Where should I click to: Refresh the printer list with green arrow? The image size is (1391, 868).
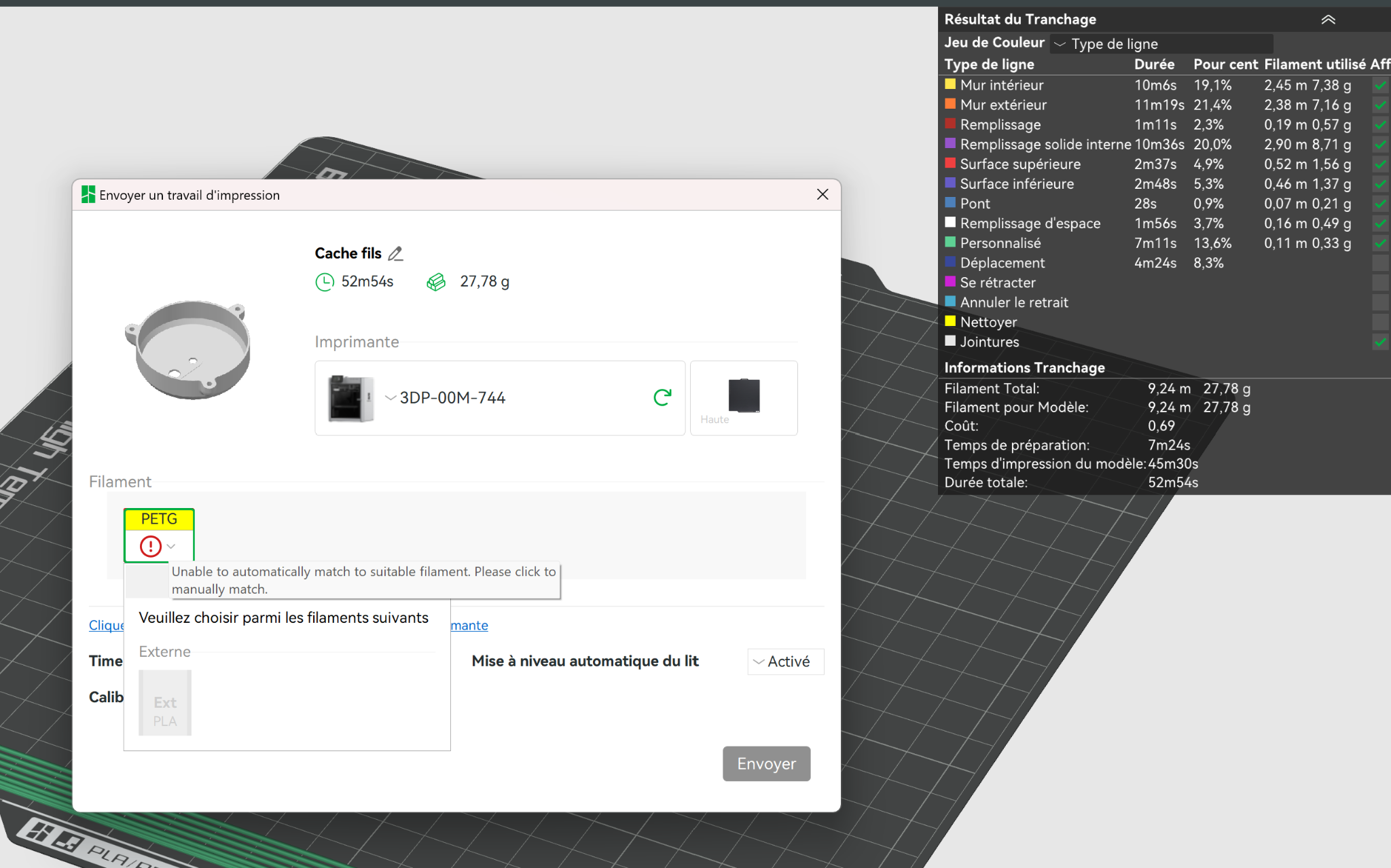[x=662, y=397]
